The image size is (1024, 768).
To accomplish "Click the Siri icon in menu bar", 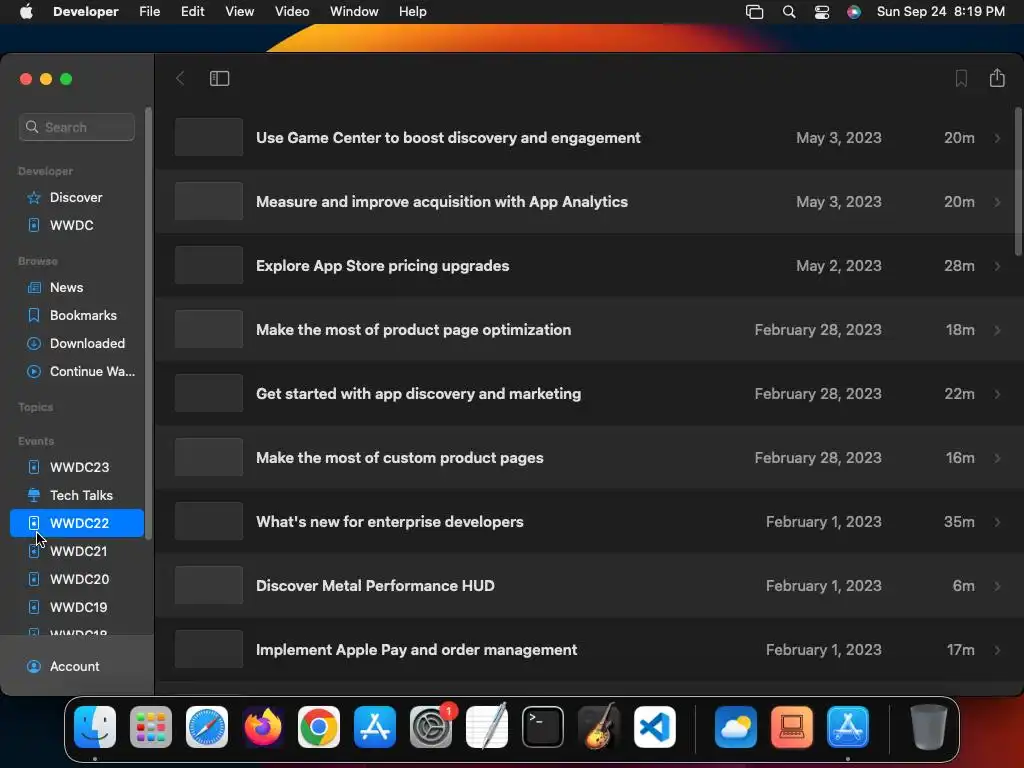I will pos(854,12).
